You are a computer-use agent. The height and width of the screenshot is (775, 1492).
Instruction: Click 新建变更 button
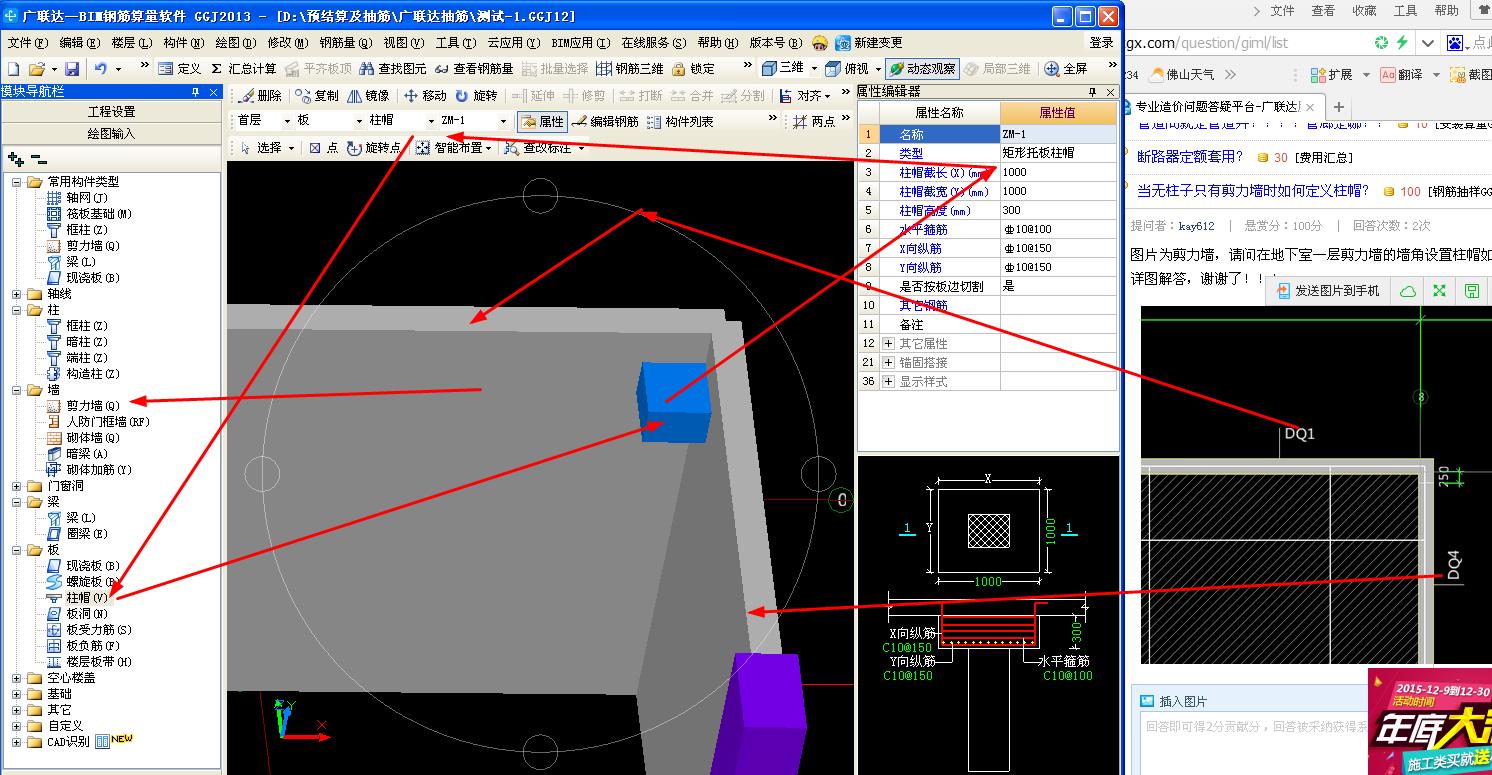pyautogui.click(x=870, y=43)
